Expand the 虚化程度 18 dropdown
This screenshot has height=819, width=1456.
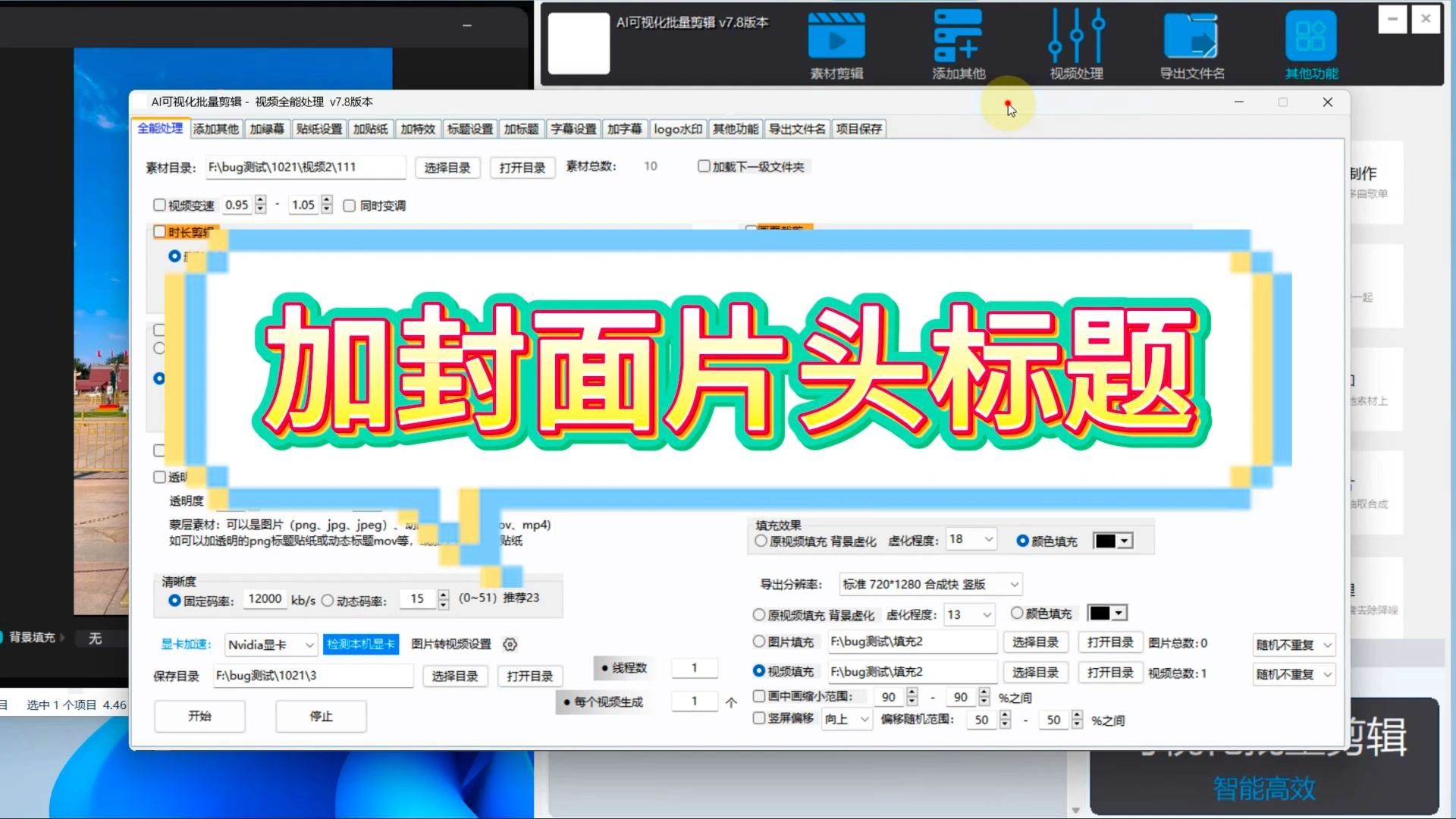[971, 539]
